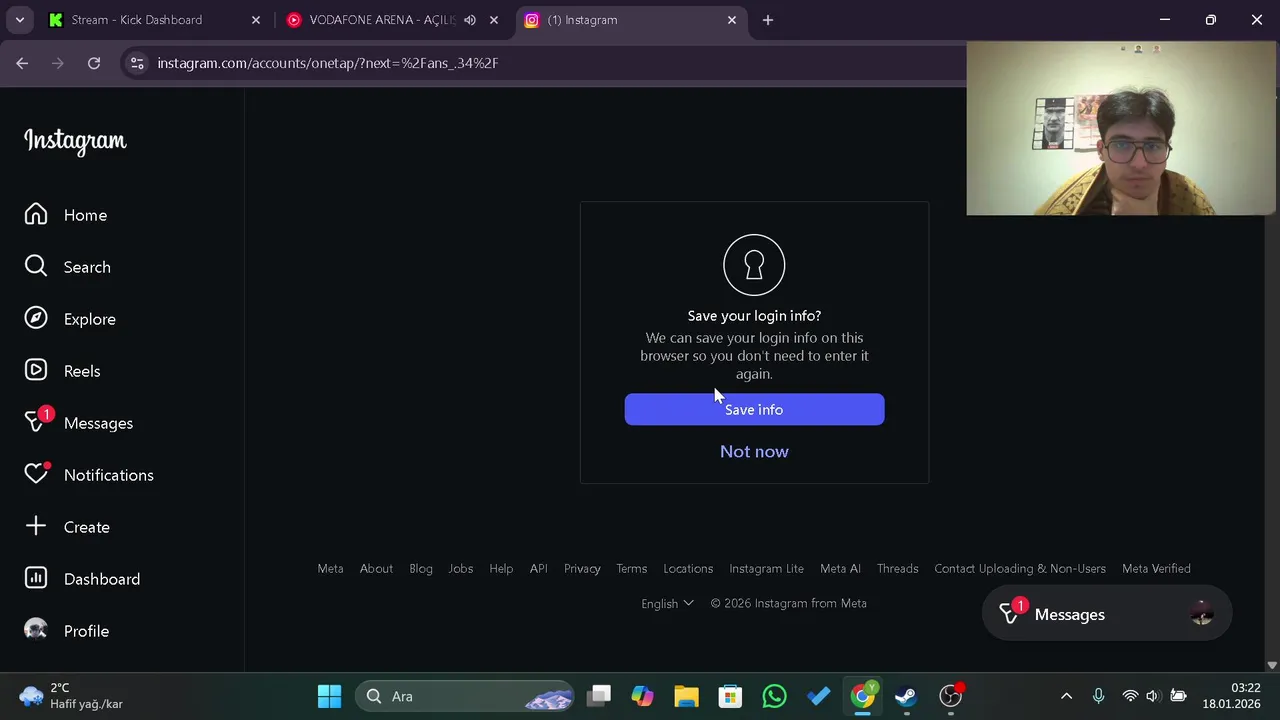Open the Home icon in Instagram sidebar
Viewport: 1280px width, 720px height.
36,215
